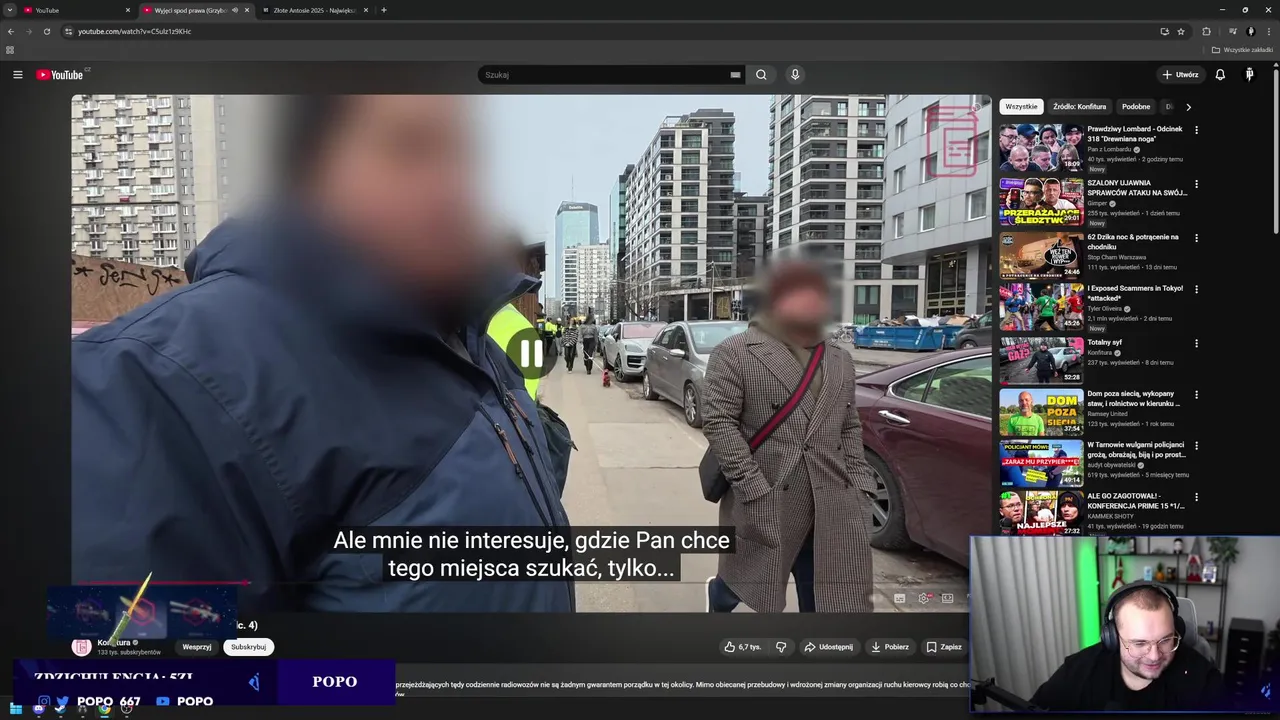This screenshot has height=720, width=1280.
Task: Select the Podobne filter chip
Action: (x=1136, y=106)
